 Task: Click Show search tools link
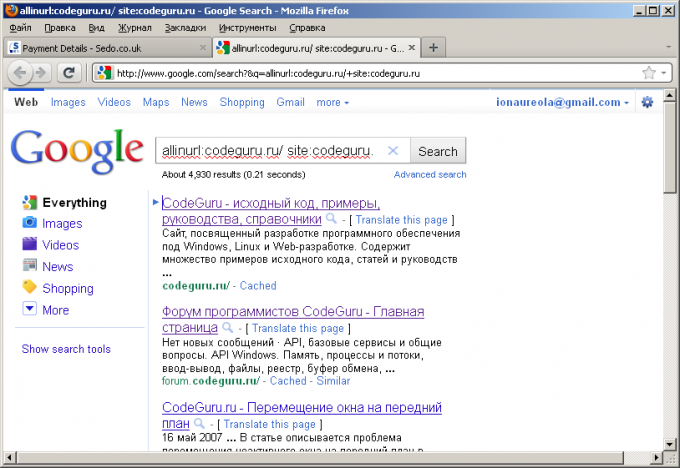point(66,349)
